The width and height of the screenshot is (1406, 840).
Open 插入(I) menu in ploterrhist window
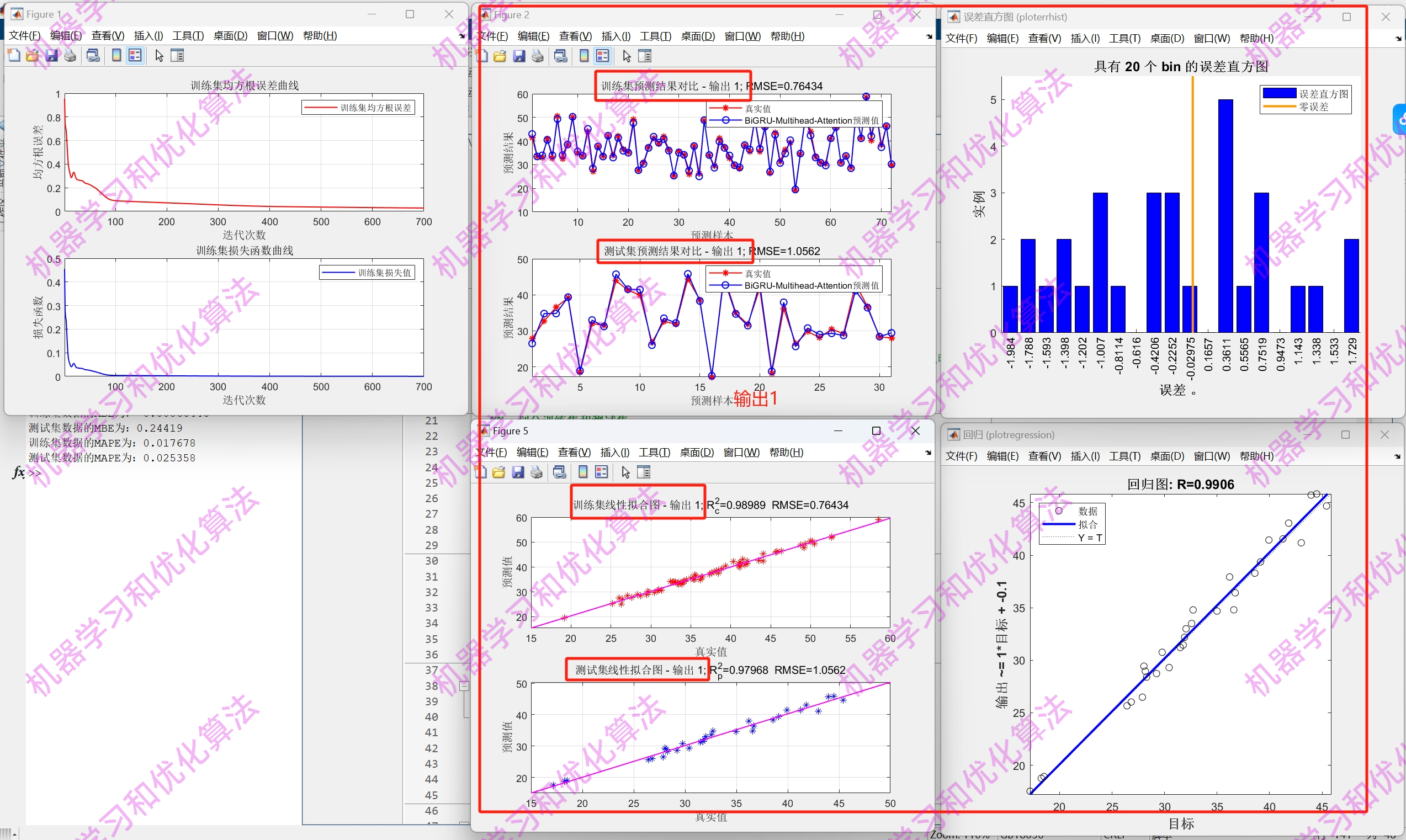pos(1085,39)
